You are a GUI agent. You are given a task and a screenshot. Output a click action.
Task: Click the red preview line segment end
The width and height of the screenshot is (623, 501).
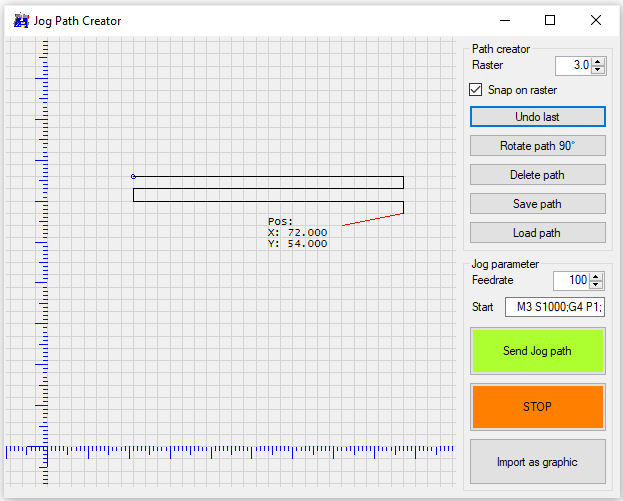point(342,226)
